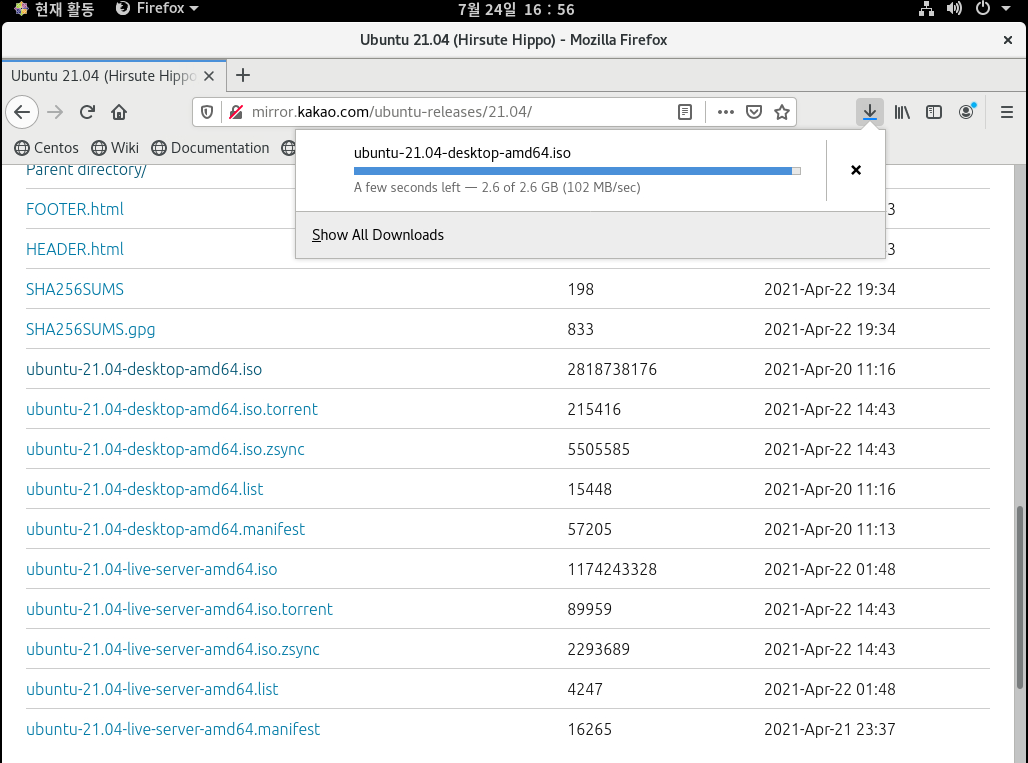The image size is (1028, 763).
Task: Open ubuntu-21.04-live-server-amd64.manifest link
Action: 173,729
